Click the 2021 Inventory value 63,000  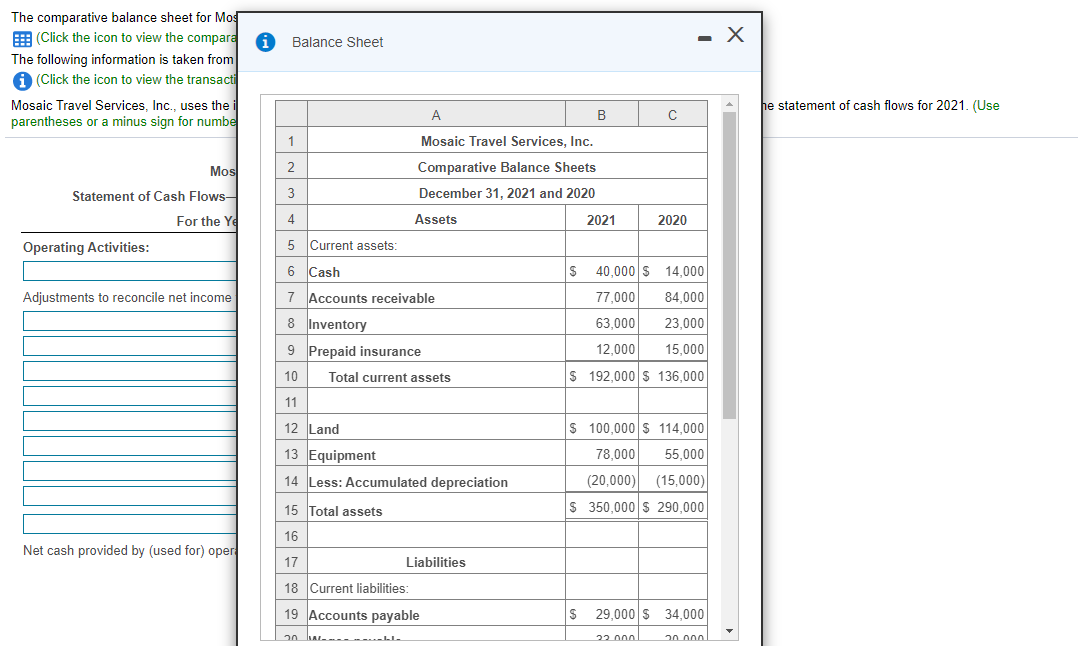(x=615, y=323)
